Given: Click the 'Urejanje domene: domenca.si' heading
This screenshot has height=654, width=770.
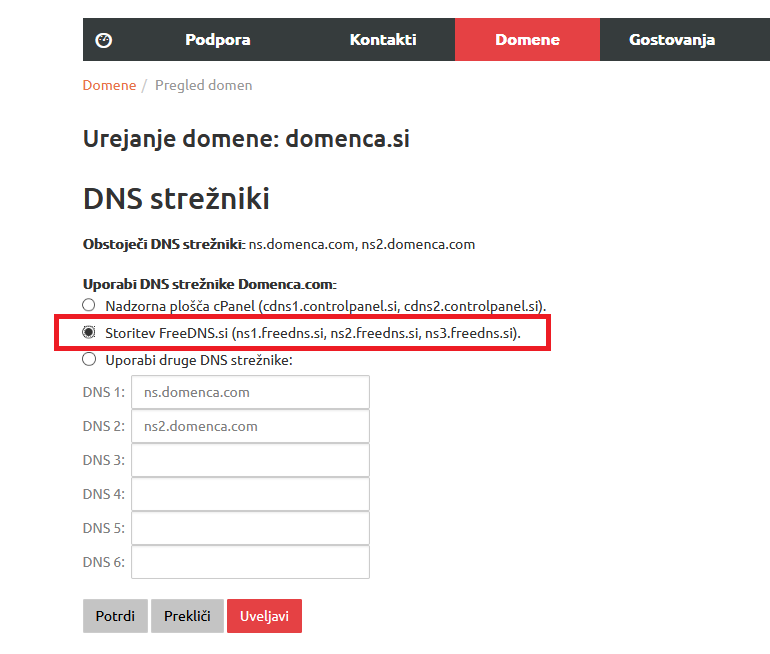Looking at the screenshot, I should point(246,139).
